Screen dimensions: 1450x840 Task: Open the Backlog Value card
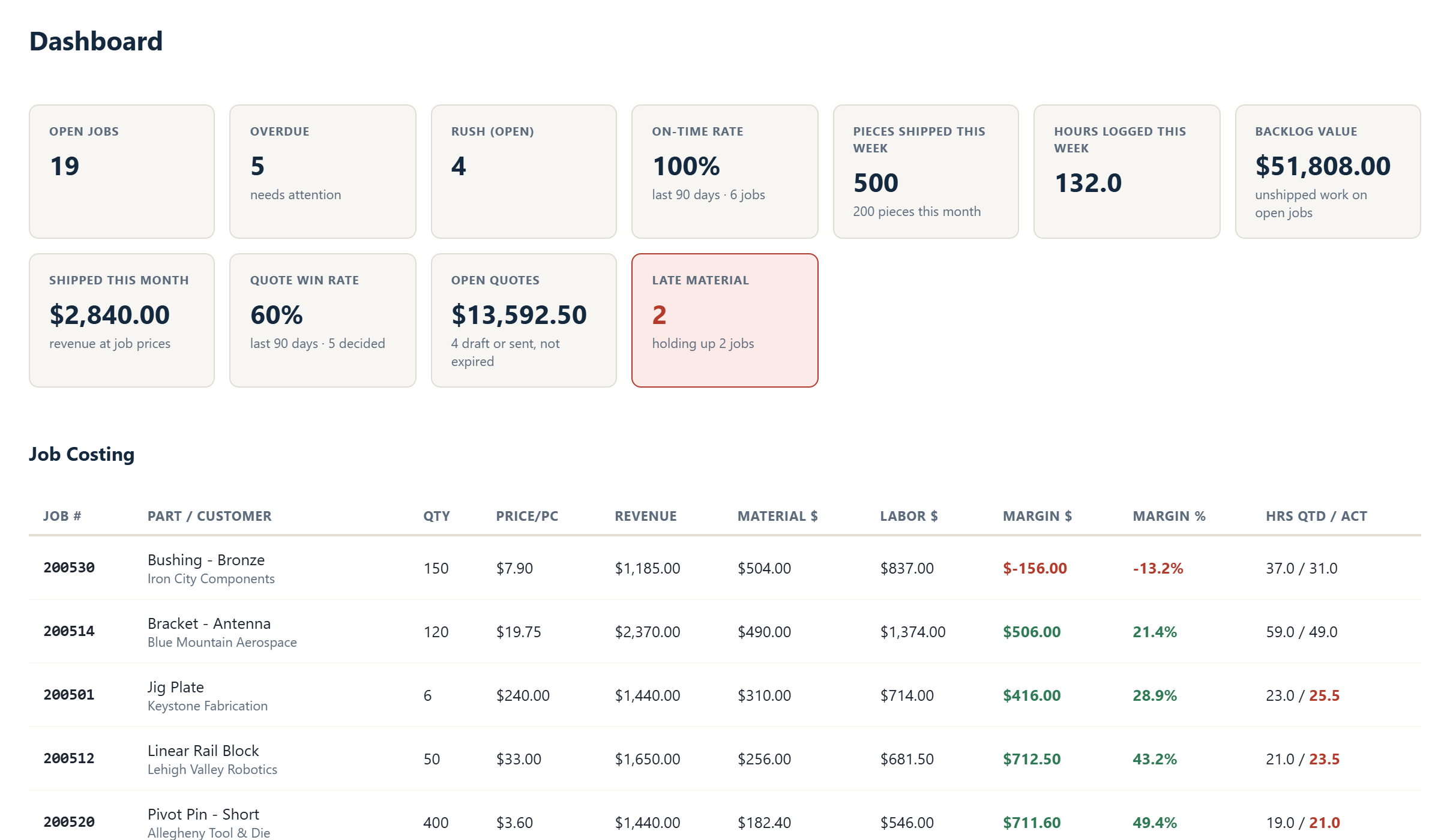pos(1328,172)
